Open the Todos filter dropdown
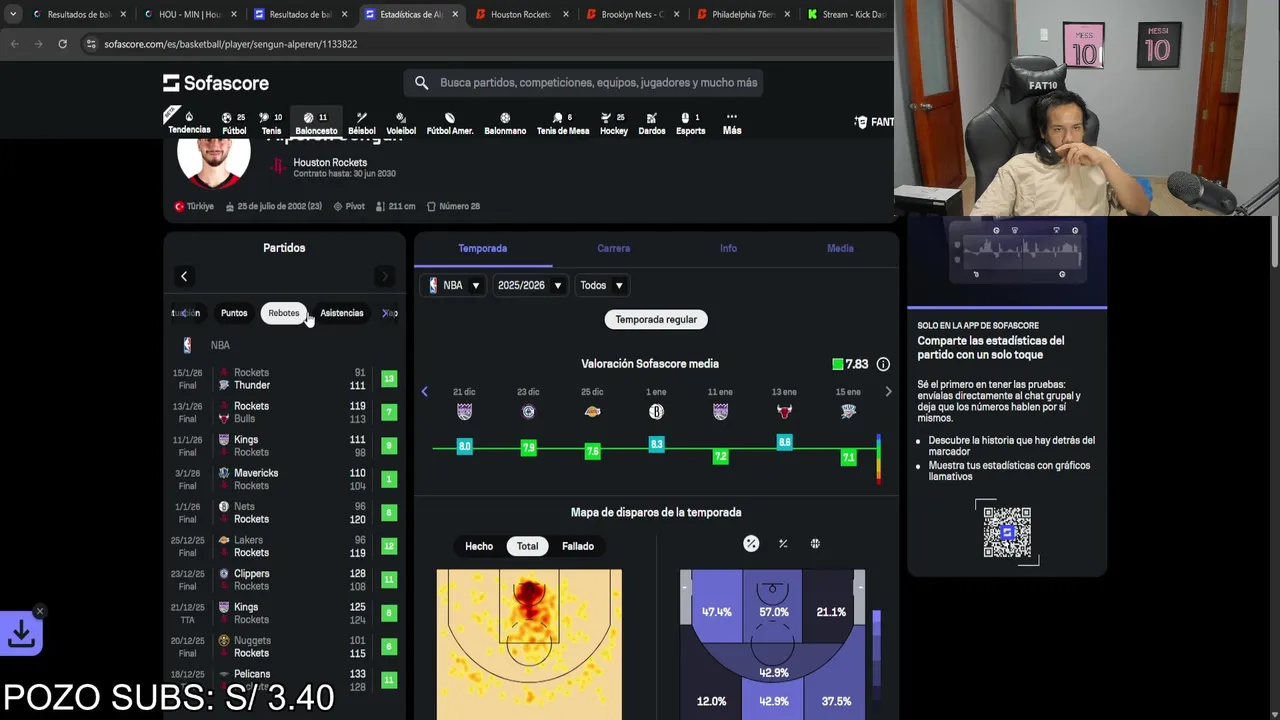This screenshot has width=1280, height=720. [601, 285]
